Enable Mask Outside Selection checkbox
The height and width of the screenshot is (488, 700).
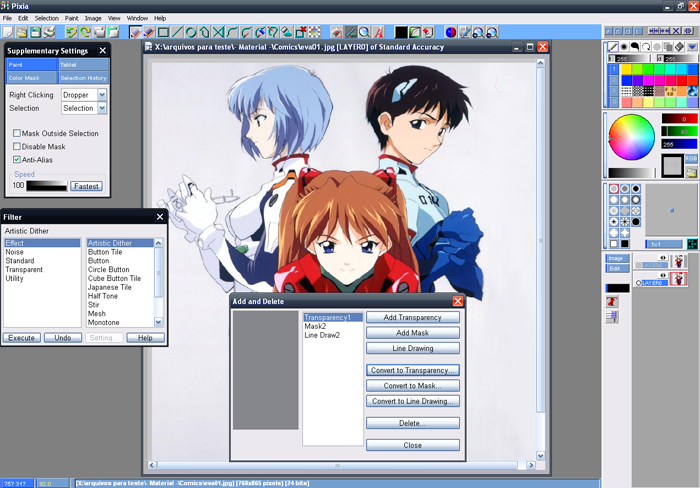tap(17, 133)
